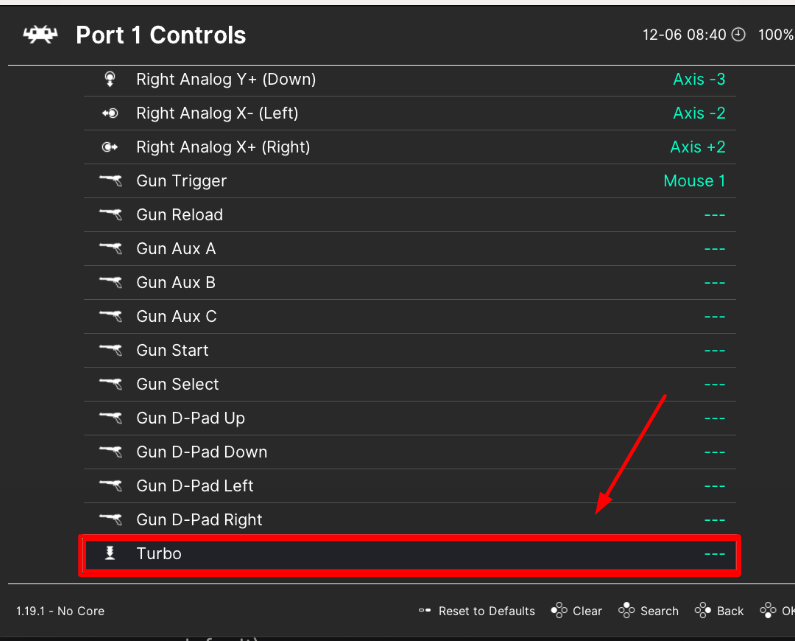795x641 pixels.
Task: Choose the Gun Start binding row
Action: 410,350
